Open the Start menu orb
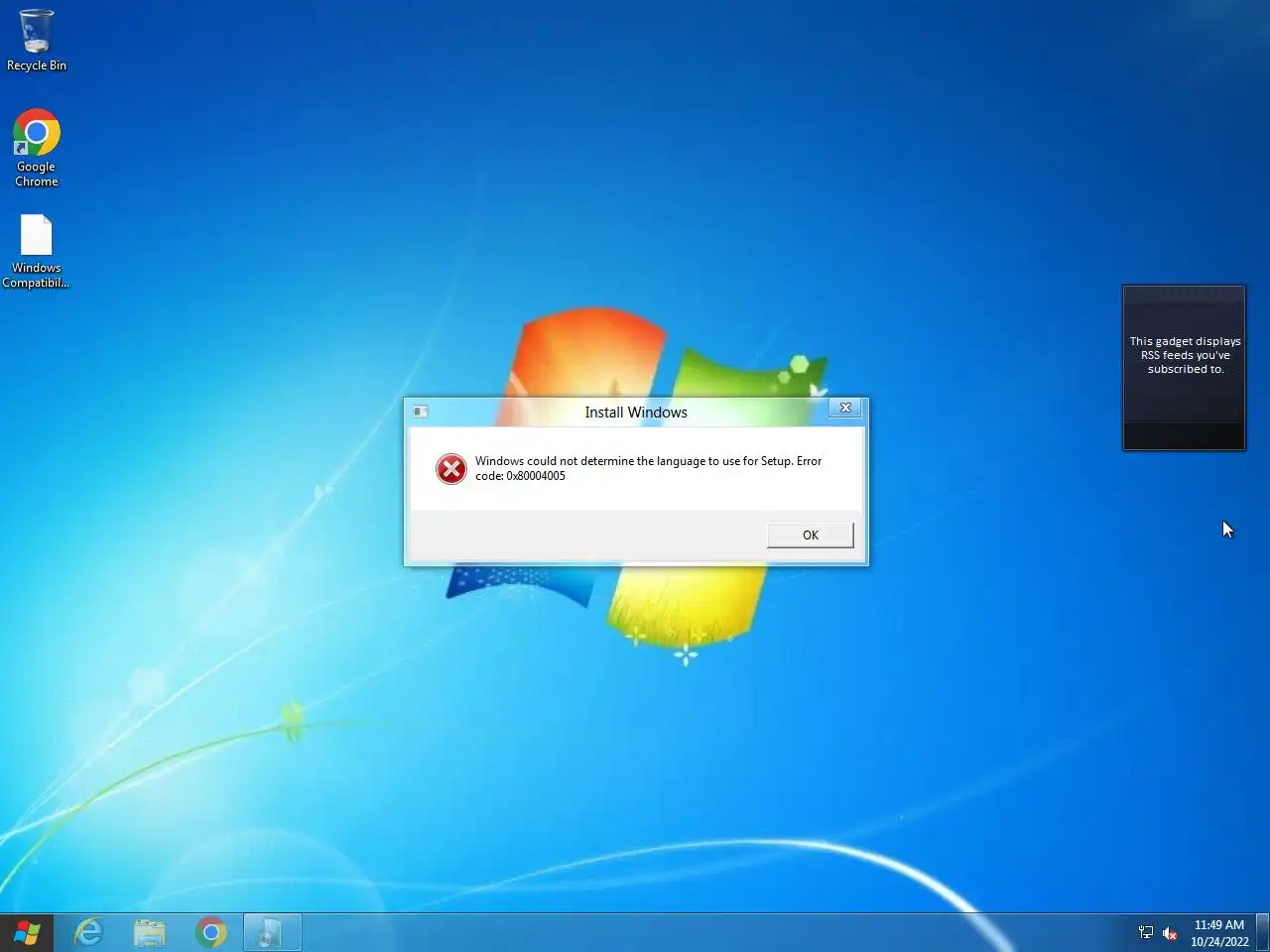 tap(27, 933)
